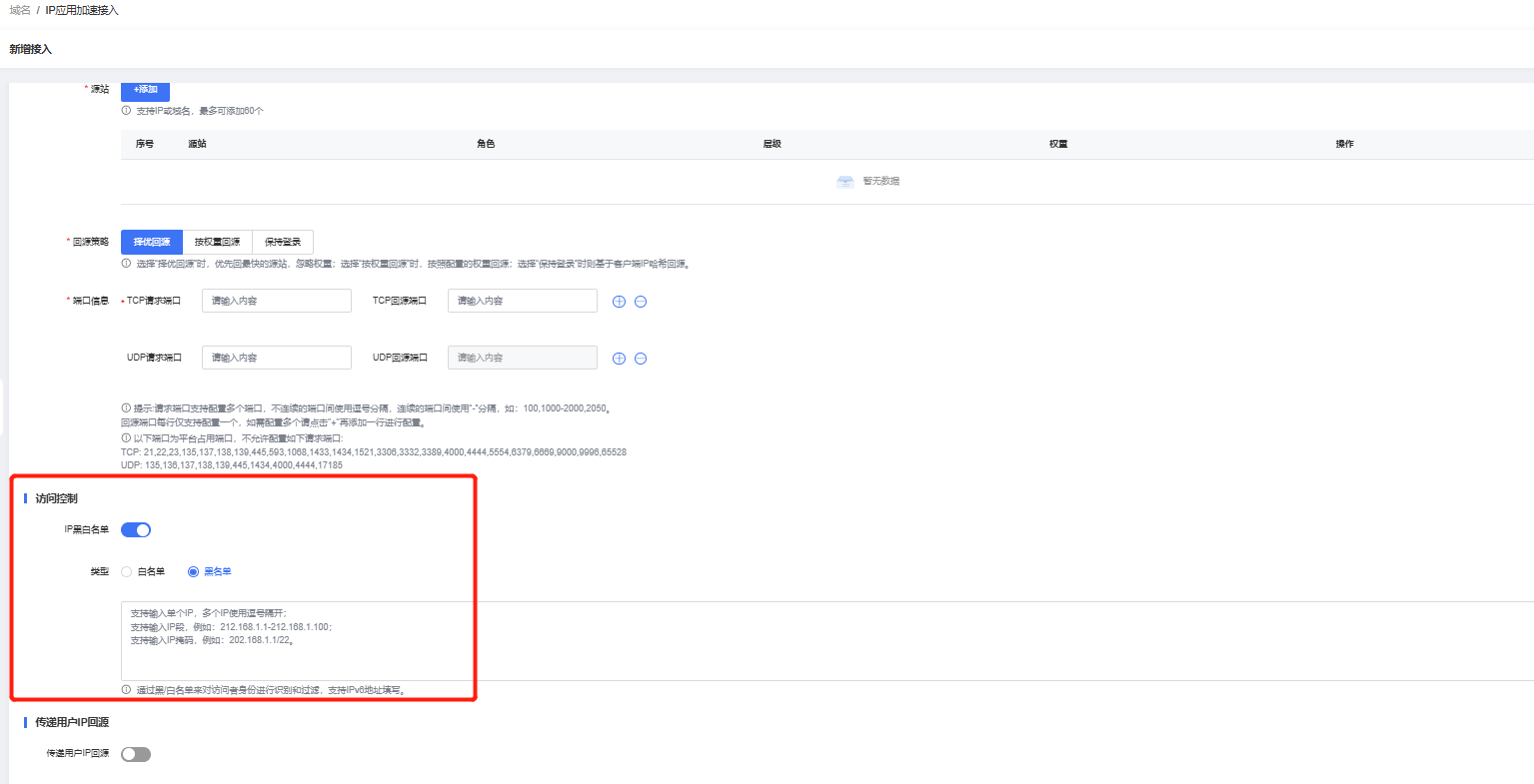Enable the 传递用户IP回源 switch
The width and height of the screenshot is (1534, 784).
[136, 754]
